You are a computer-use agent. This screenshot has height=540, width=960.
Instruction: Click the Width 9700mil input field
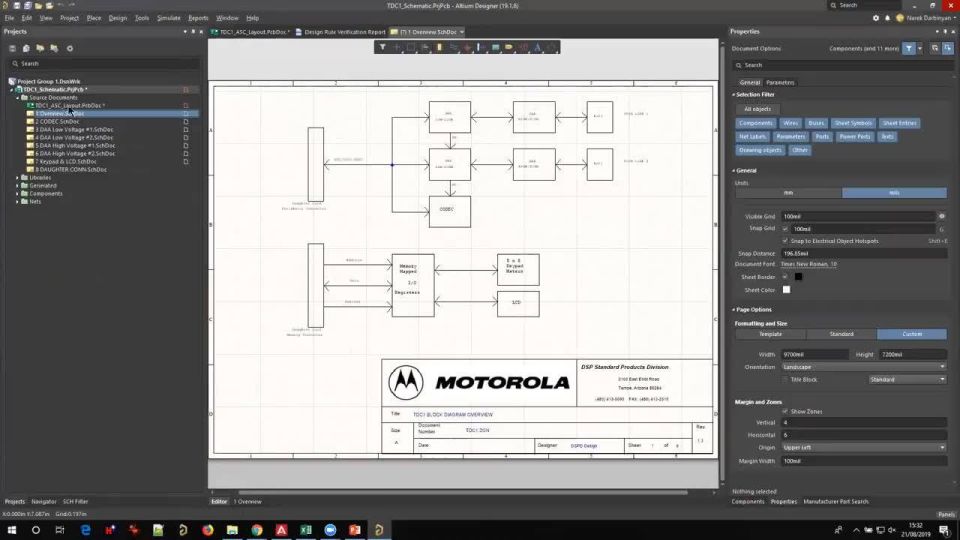coord(814,354)
